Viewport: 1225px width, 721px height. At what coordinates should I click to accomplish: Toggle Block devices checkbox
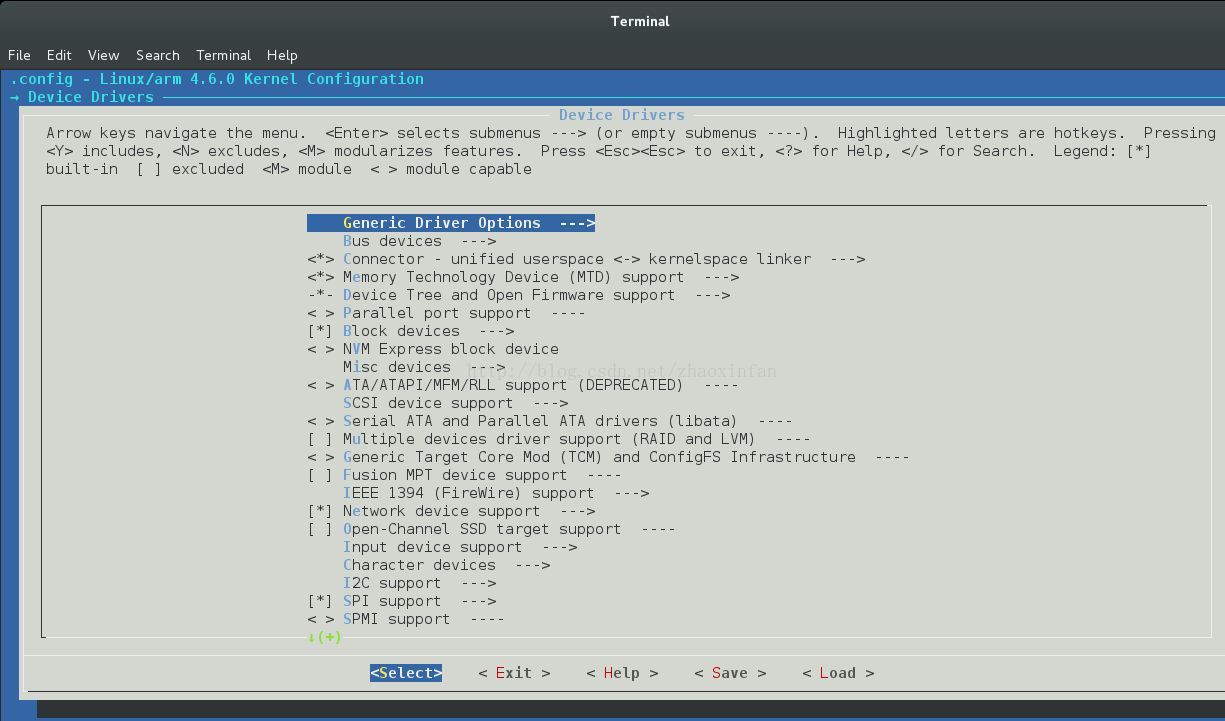(x=321, y=331)
